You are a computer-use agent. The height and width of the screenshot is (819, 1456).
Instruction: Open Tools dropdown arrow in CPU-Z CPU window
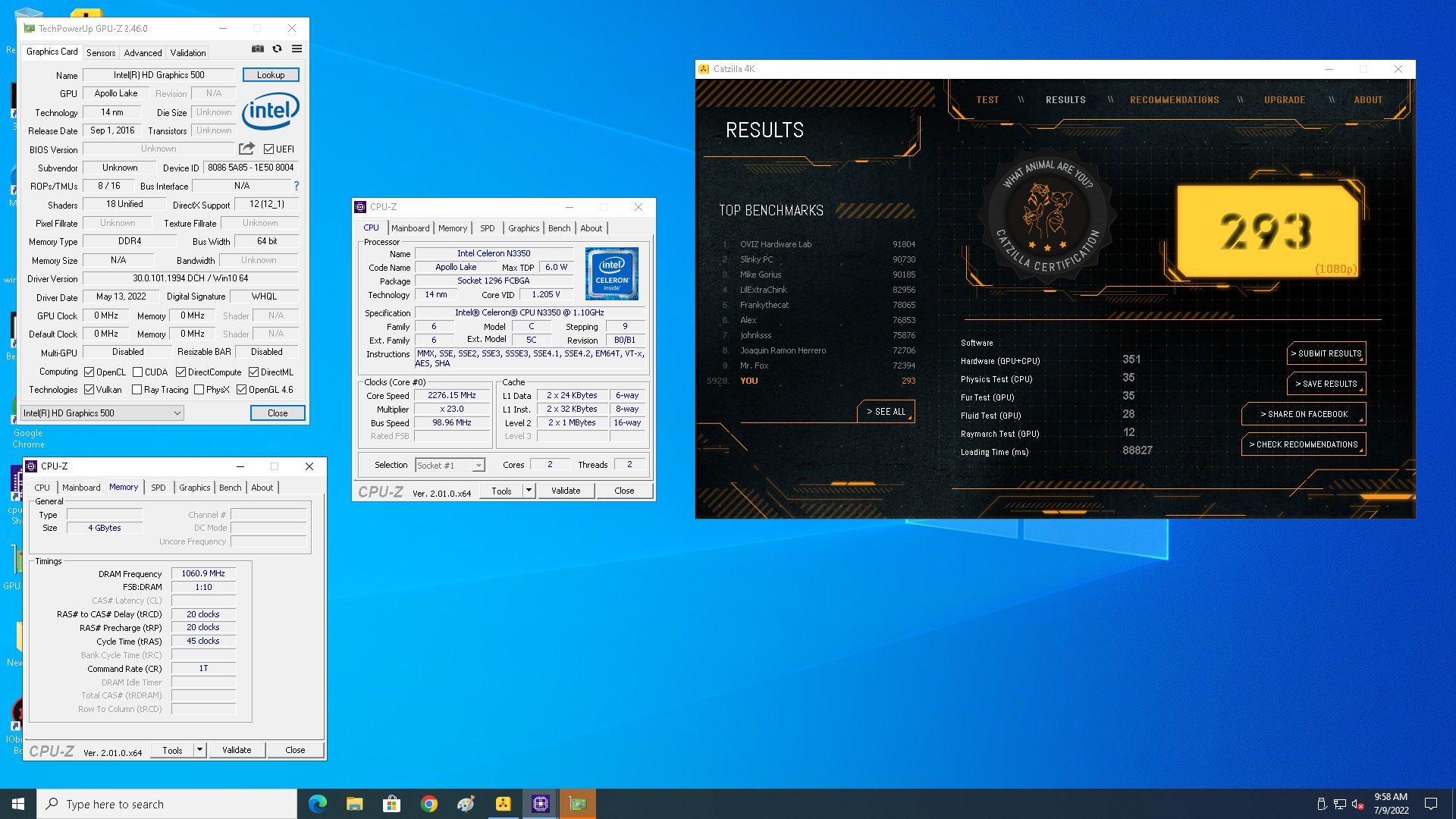pos(529,491)
